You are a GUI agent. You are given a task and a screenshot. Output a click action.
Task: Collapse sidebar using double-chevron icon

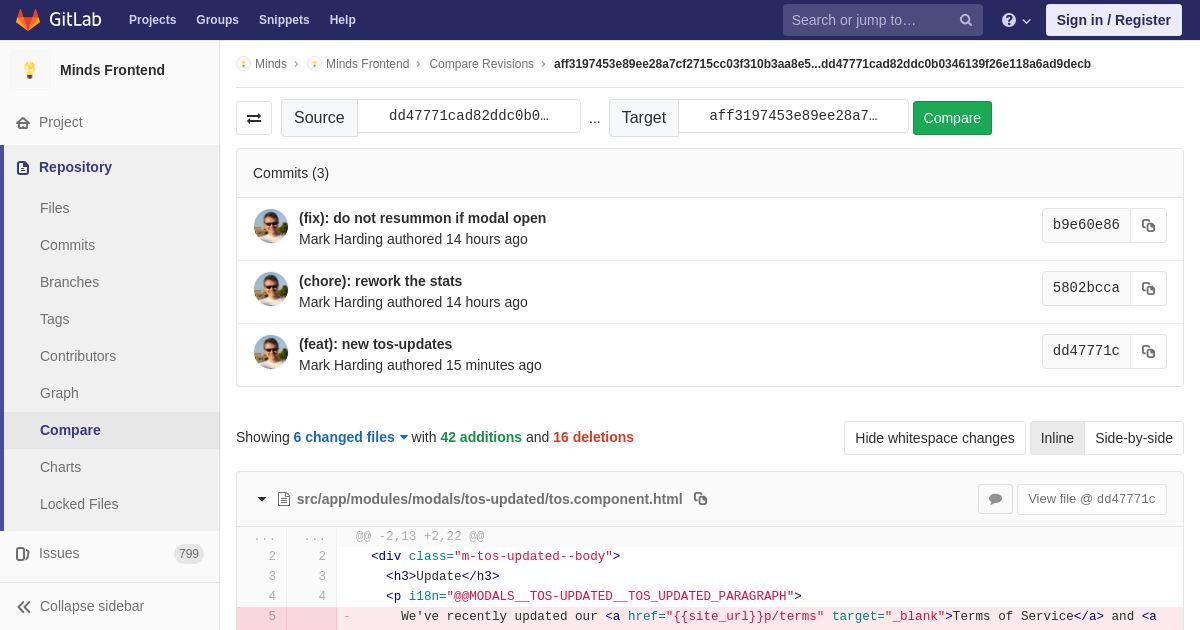pos(23,606)
